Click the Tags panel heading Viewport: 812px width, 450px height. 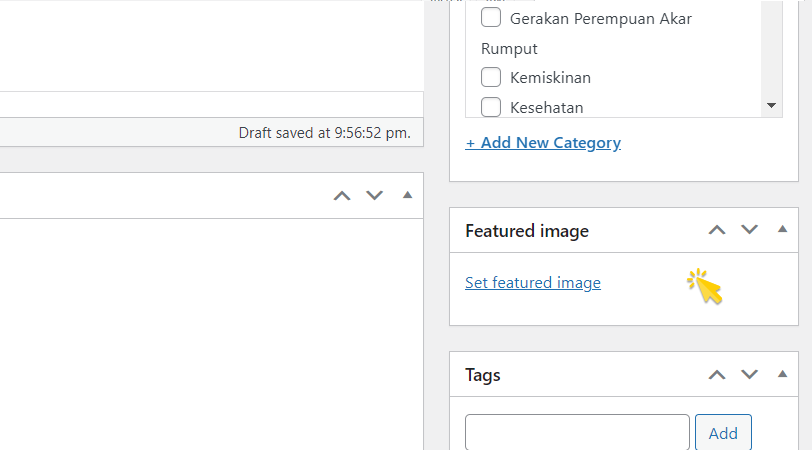tap(483, 376)
